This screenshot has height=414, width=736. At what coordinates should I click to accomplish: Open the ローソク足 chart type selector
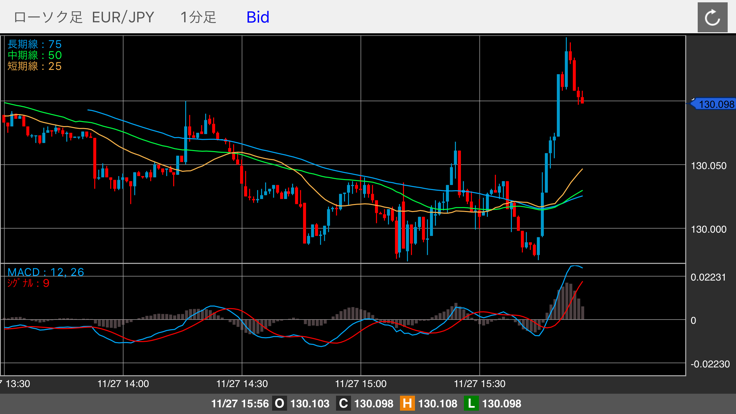tap(44, 17)
